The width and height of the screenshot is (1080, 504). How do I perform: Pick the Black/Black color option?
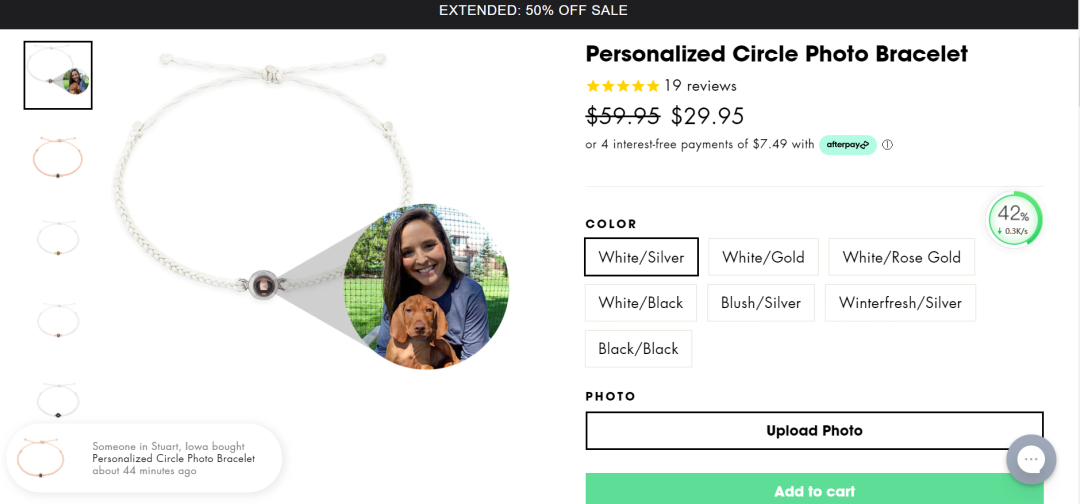tap(638, 349)
